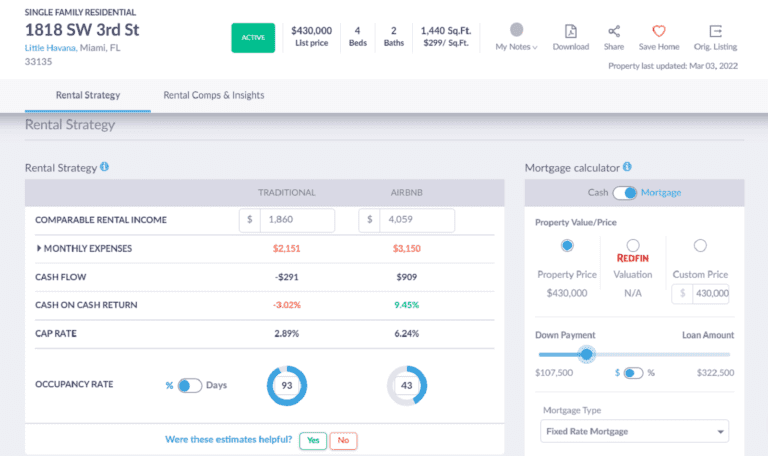Toggle the Cash/Mortgage switch
768x456 pixels.
tap(624, 193)
